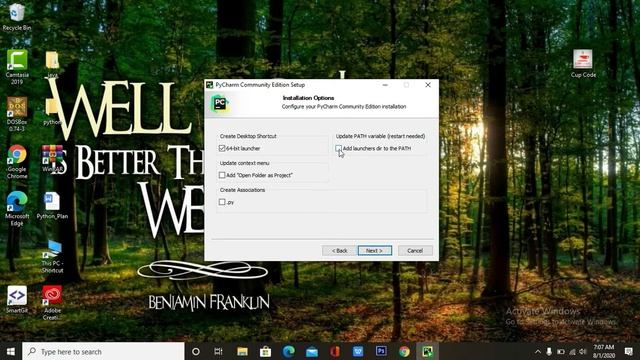Open Cortana from the taskbar
This screenshot has height=360, width=640.
[x=196, y=351]
